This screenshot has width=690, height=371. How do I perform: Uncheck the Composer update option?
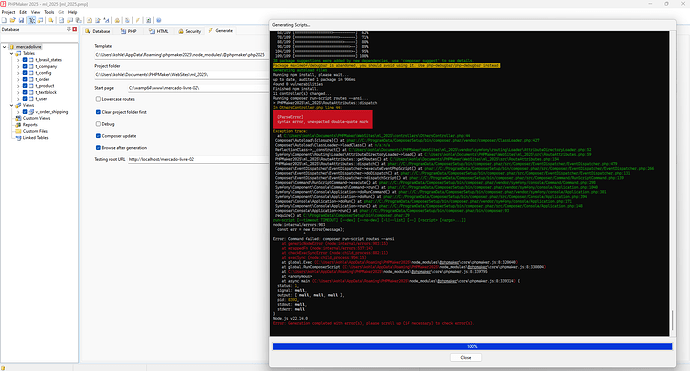(x=98, y=136)
